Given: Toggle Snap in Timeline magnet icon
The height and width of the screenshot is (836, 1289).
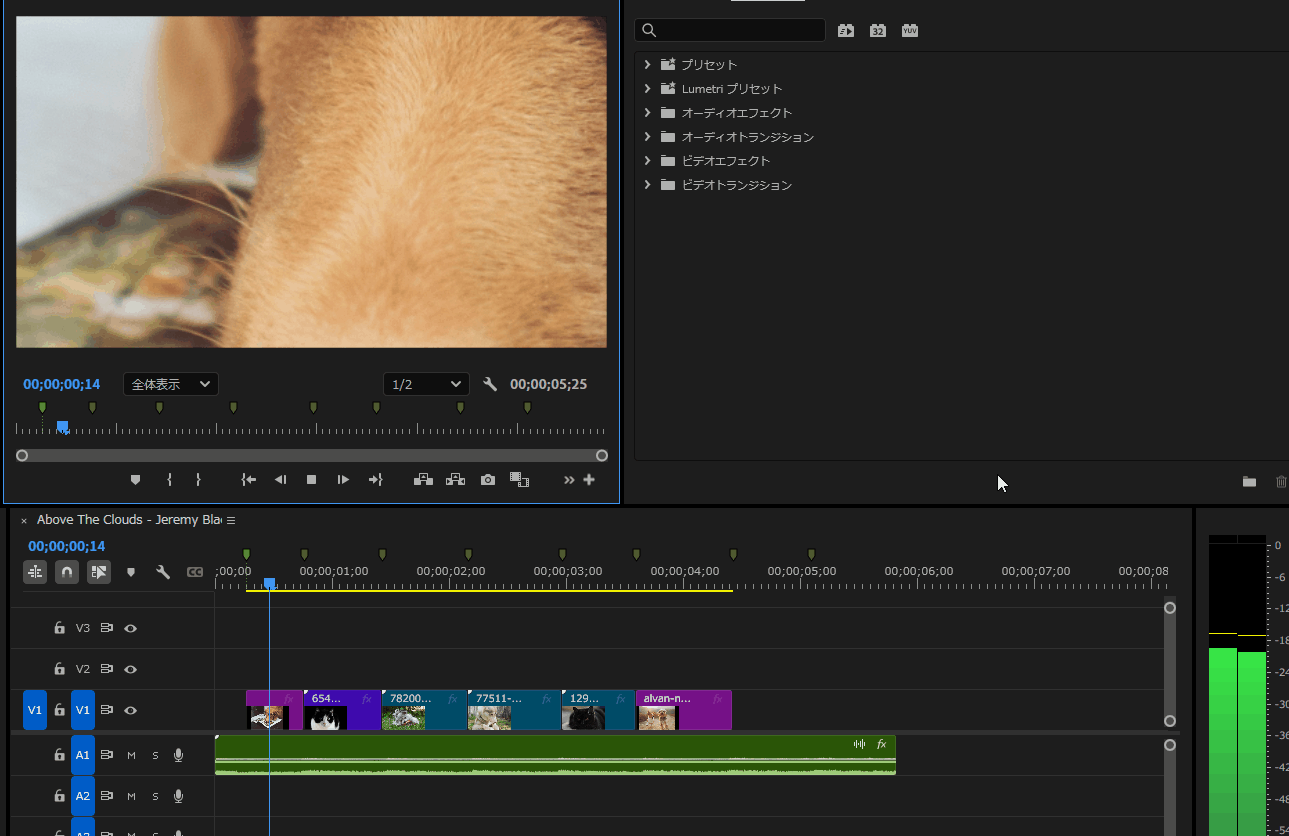Looking at the screenshot, I should pyautogui.click(x=67, y=572).
